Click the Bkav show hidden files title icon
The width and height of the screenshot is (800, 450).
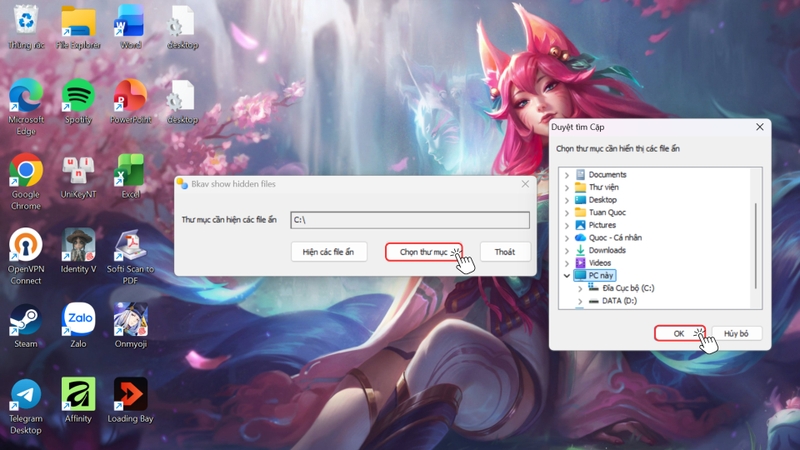(x=182, y=184)
